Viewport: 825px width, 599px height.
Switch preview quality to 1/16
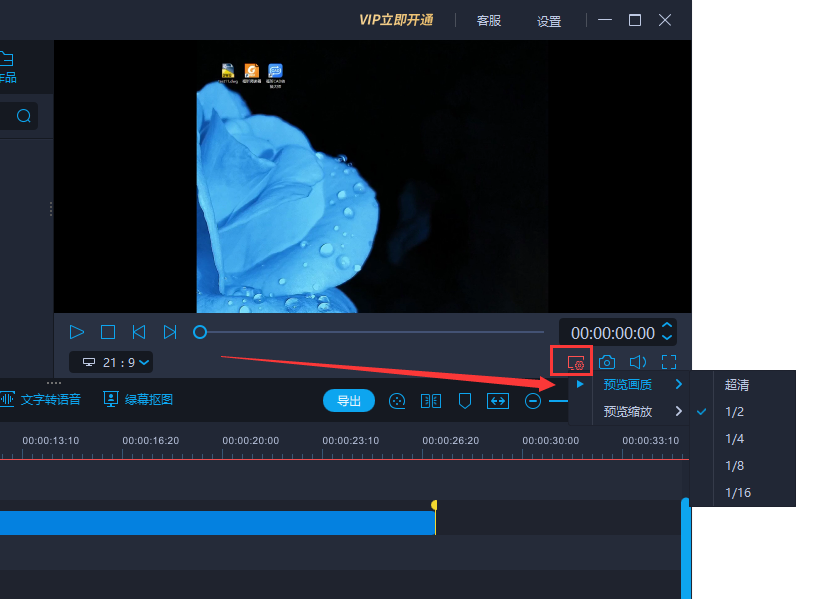click(x=738, y=491)
